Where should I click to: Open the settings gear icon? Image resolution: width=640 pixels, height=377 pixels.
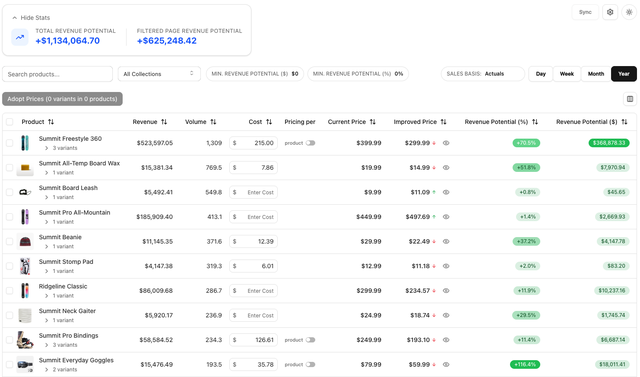610,12
